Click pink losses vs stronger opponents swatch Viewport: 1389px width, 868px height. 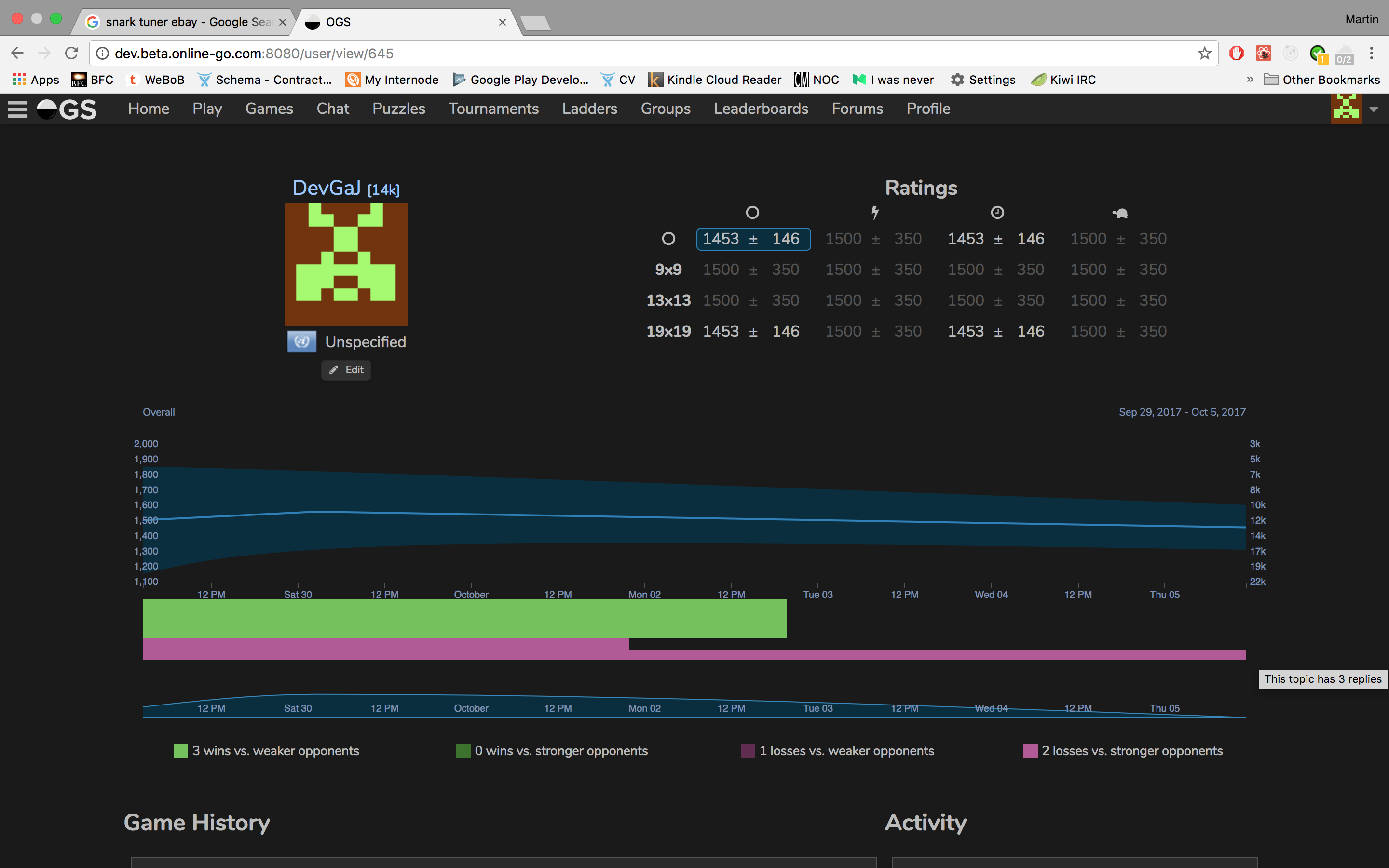click(1030, 751)
